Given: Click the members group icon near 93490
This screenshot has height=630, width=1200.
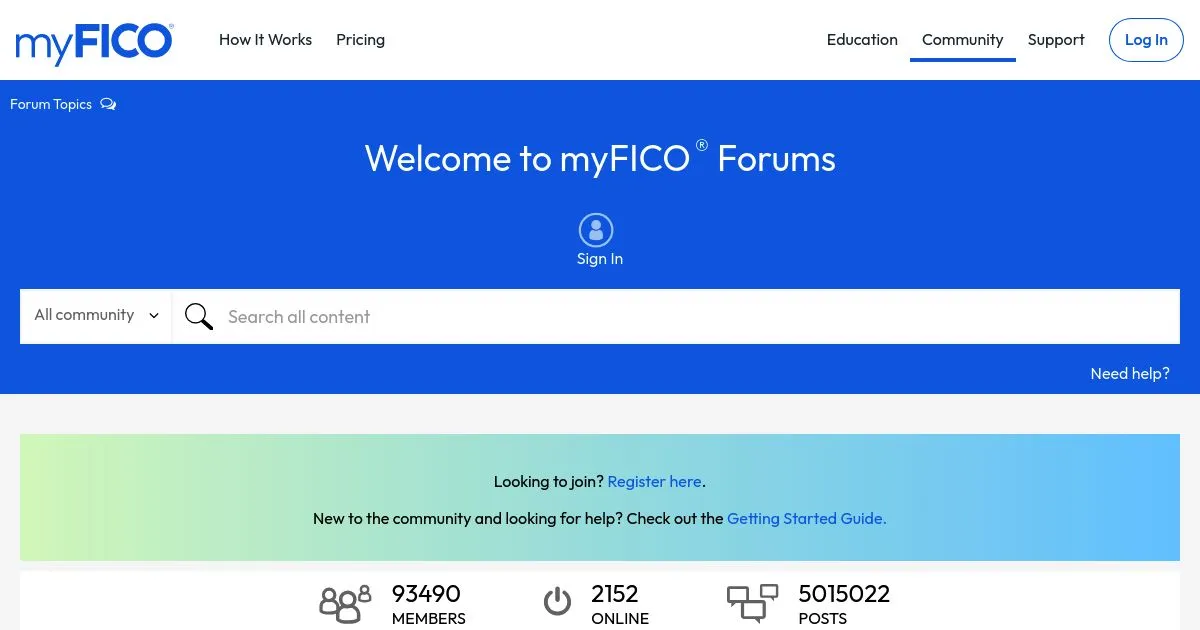Looking at the screenshot, I should [x=344, y=602].
